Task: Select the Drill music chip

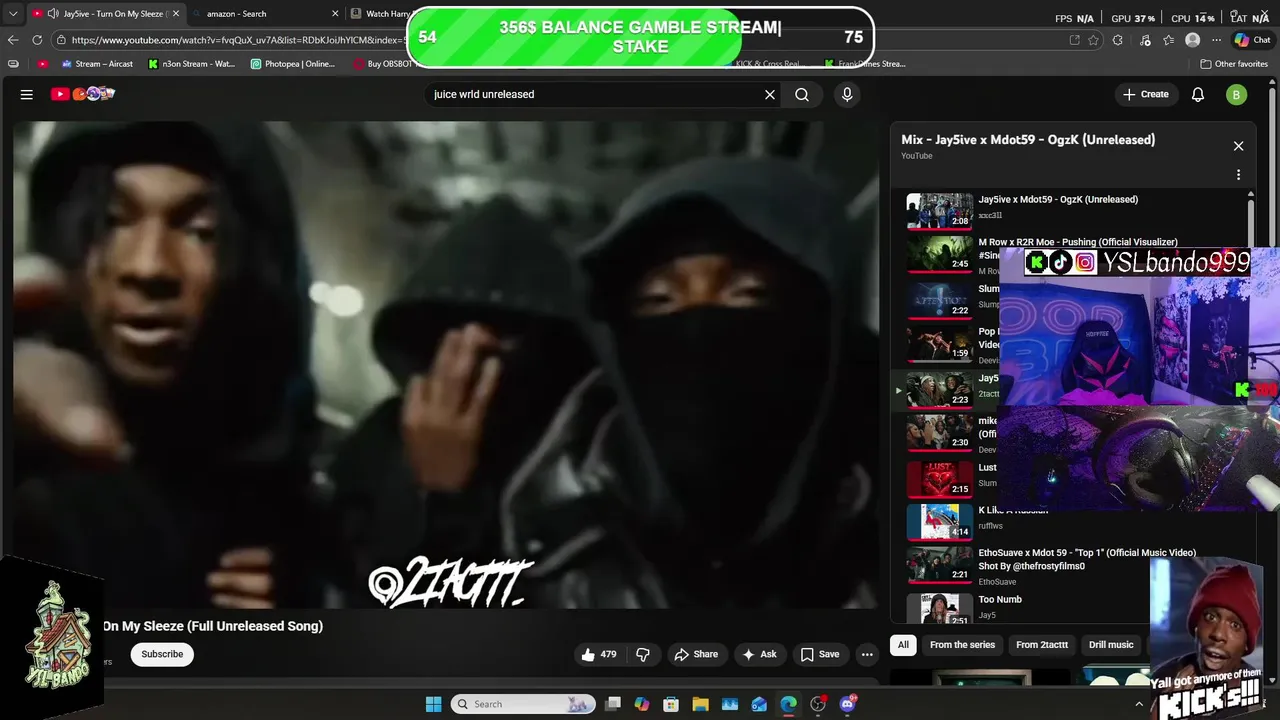Action: tap(1111, 645)
